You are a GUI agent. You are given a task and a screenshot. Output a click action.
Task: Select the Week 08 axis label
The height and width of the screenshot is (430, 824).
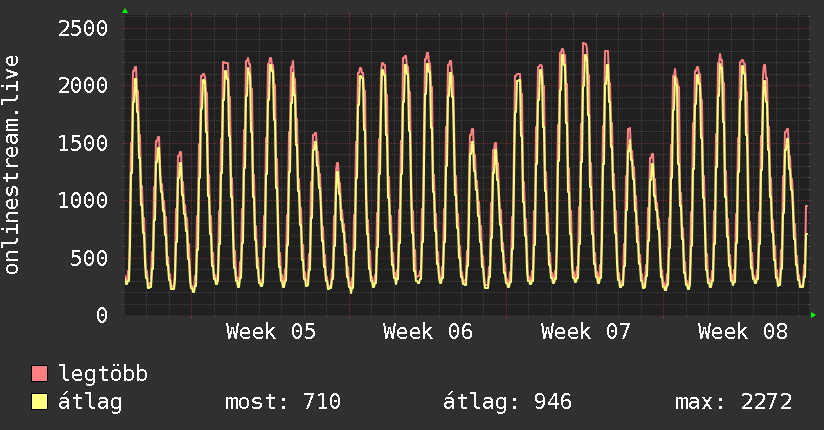pos(742,332)
